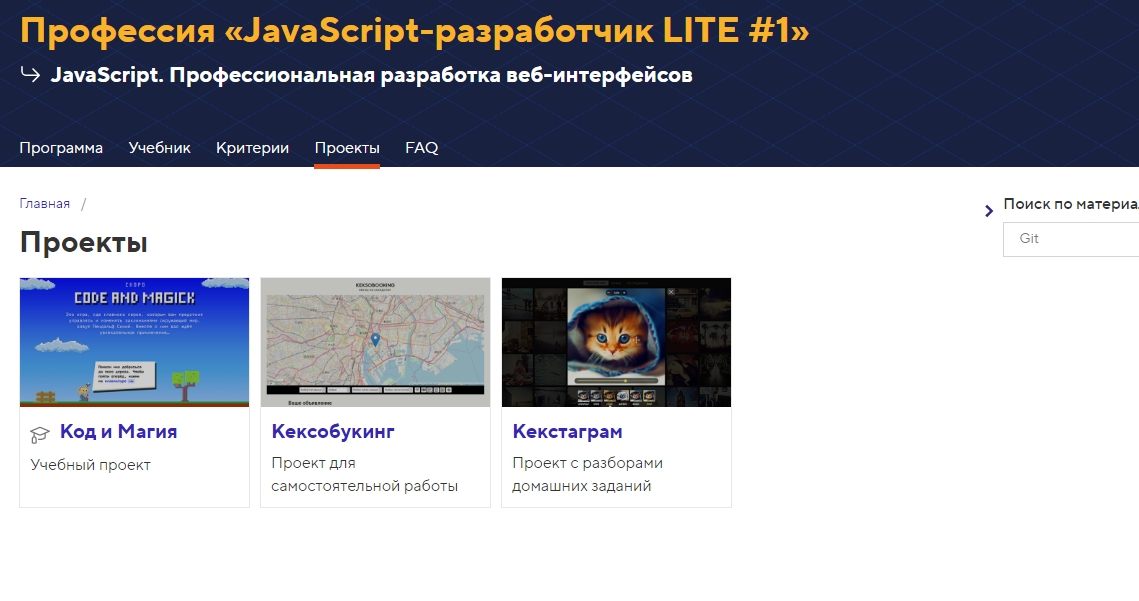1139x601 pixels.
Task: Click the Проекты page heading
Action: (x=84, y=242)
